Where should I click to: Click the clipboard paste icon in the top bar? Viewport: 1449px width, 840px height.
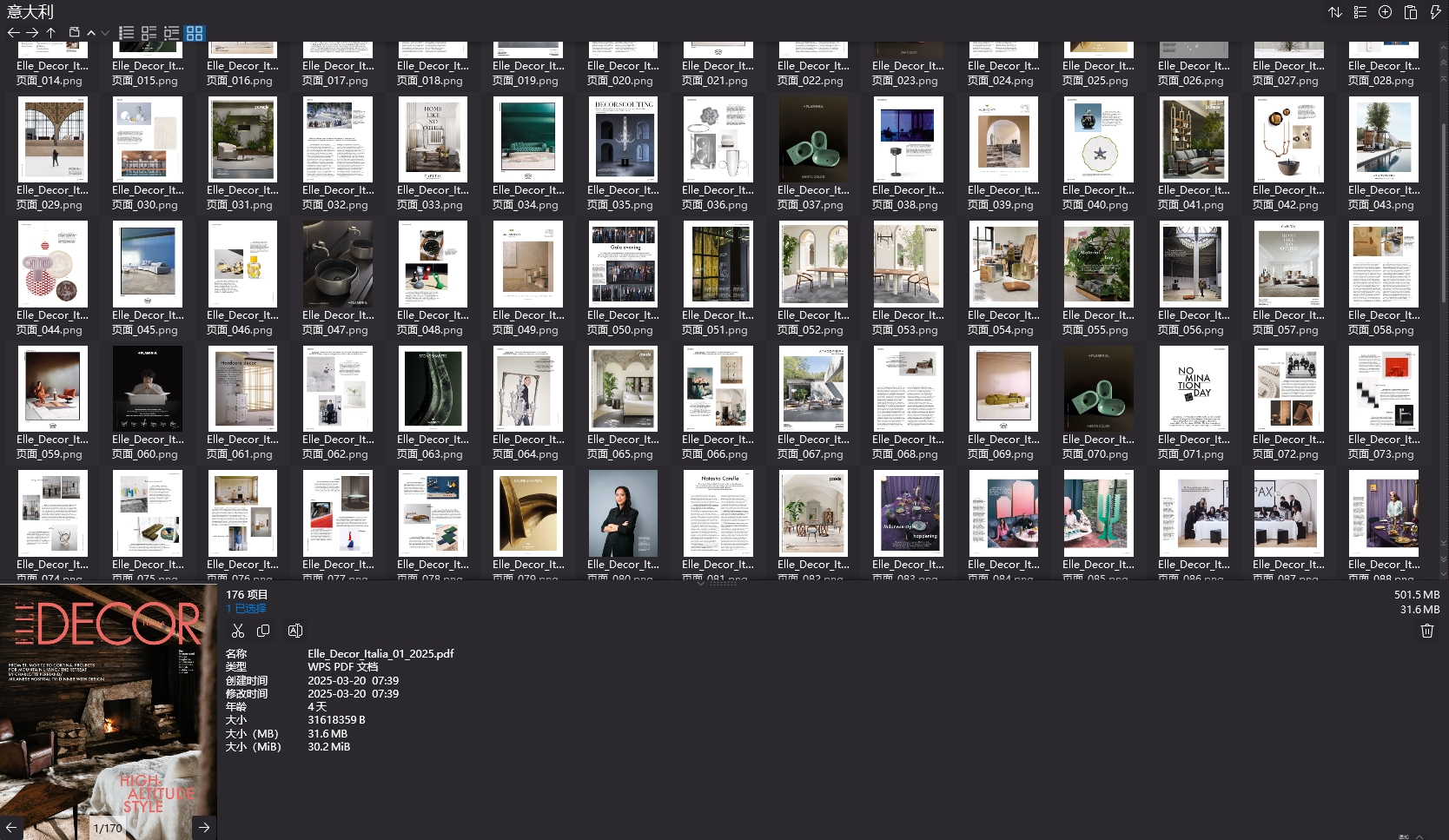coord(1409,12)
